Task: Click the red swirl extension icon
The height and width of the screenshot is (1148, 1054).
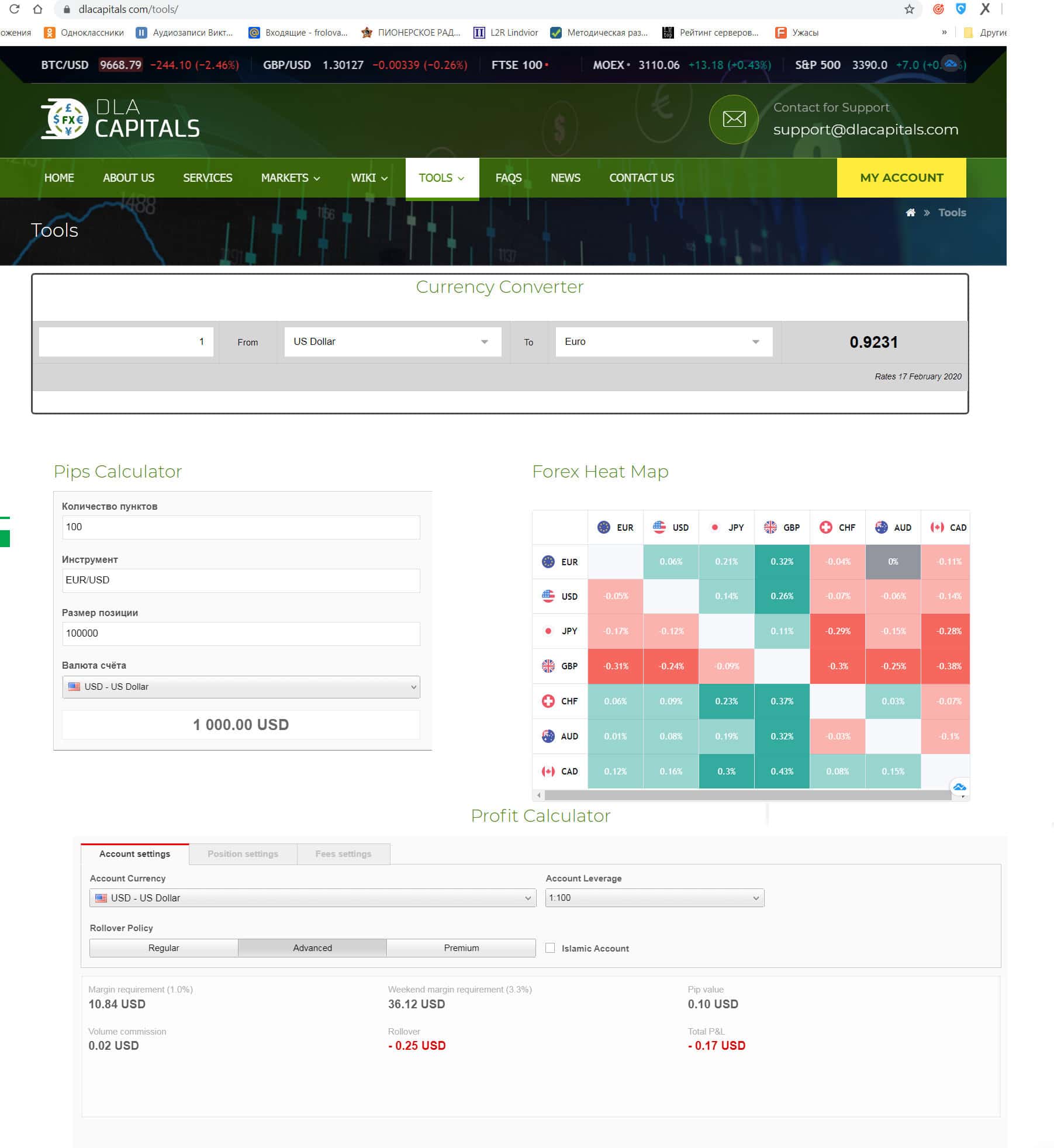Action: 938,9
